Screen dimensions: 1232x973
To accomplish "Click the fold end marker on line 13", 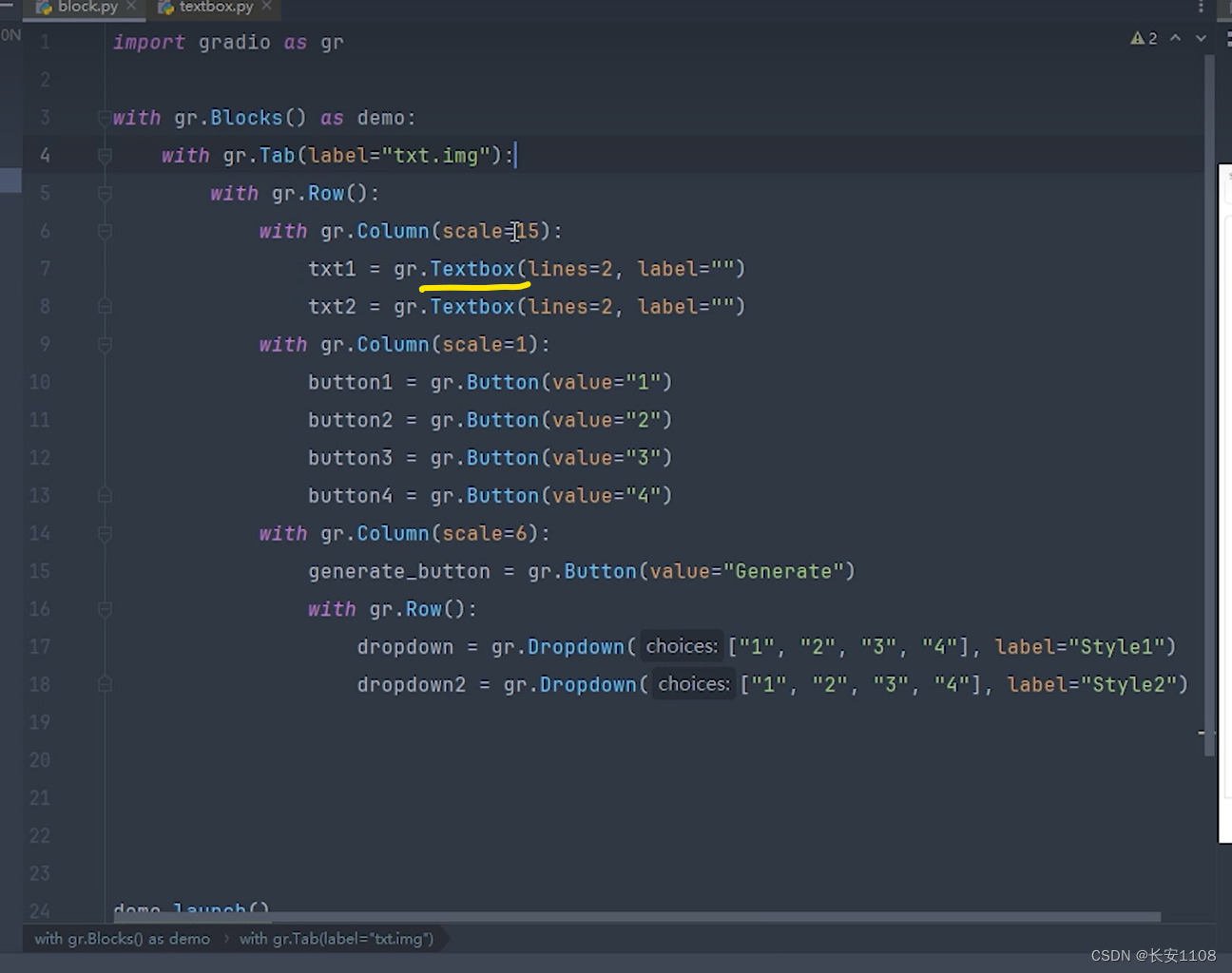I will pyautogui.click(x=105, y=496).
